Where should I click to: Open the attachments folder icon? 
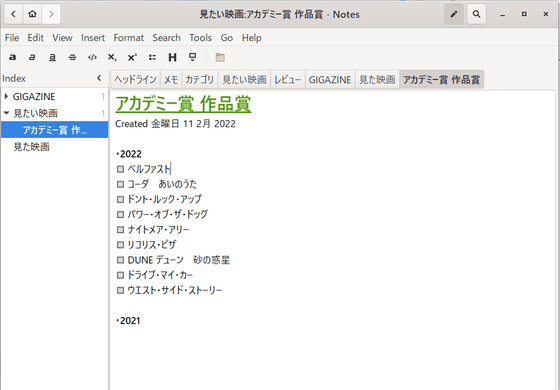(220, 57)
